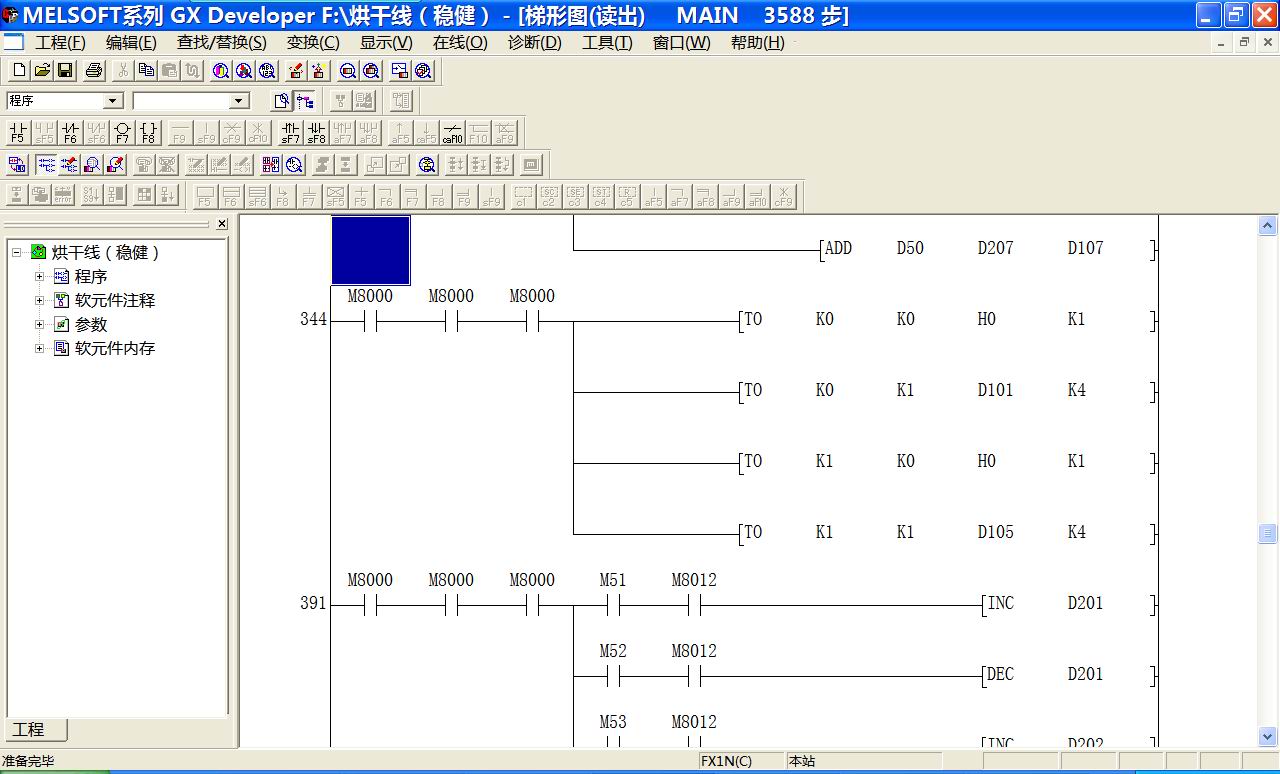The height and width of the screenshot is (774, 1280).
Task: Insert normally closed contact F6
Action: pos(70,133)
